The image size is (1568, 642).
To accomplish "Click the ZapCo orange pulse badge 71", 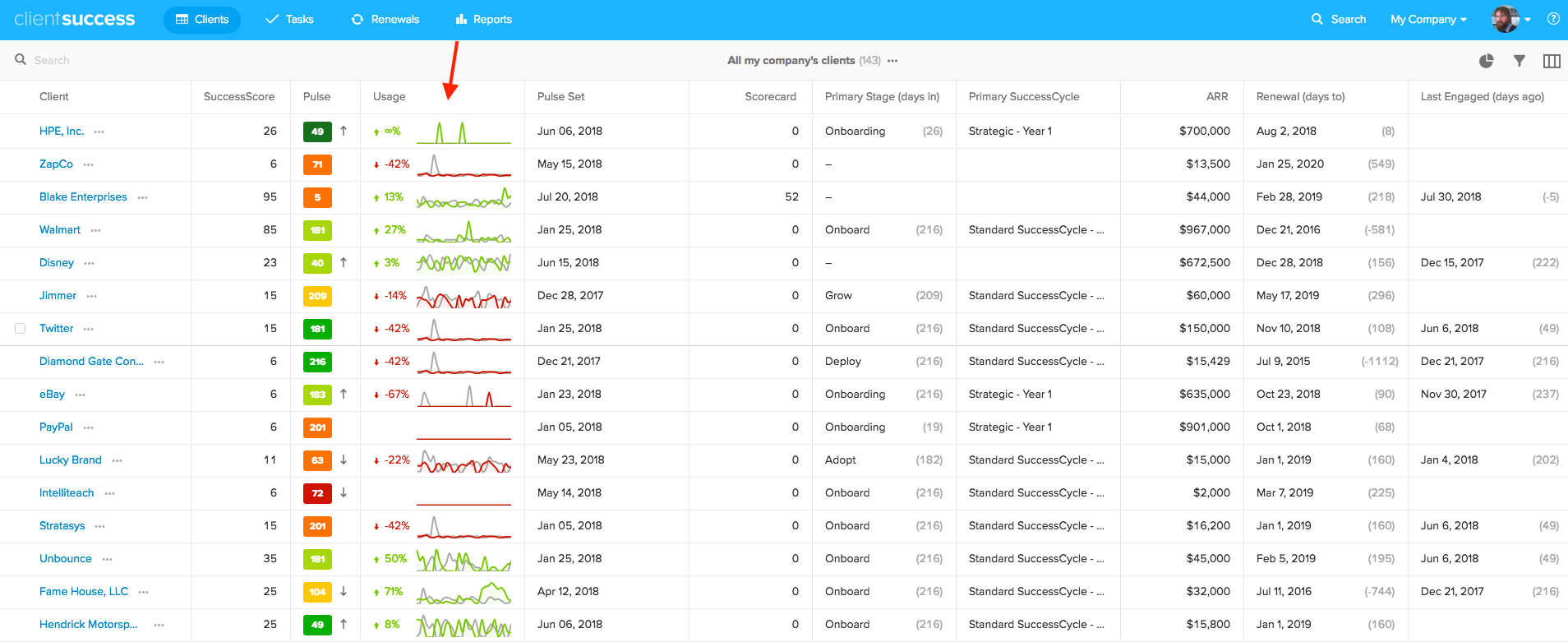I will pos(317,164).
